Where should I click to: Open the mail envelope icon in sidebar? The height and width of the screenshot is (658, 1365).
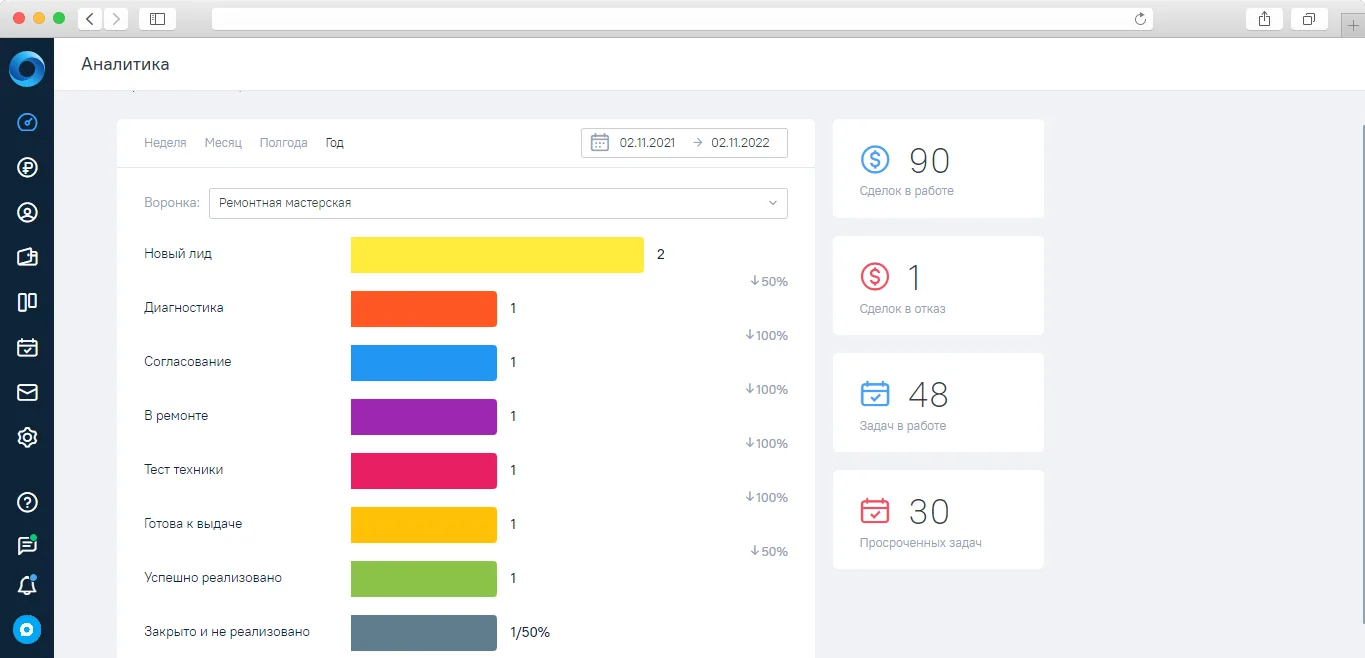pyautogui.click(x=27, y=392)
